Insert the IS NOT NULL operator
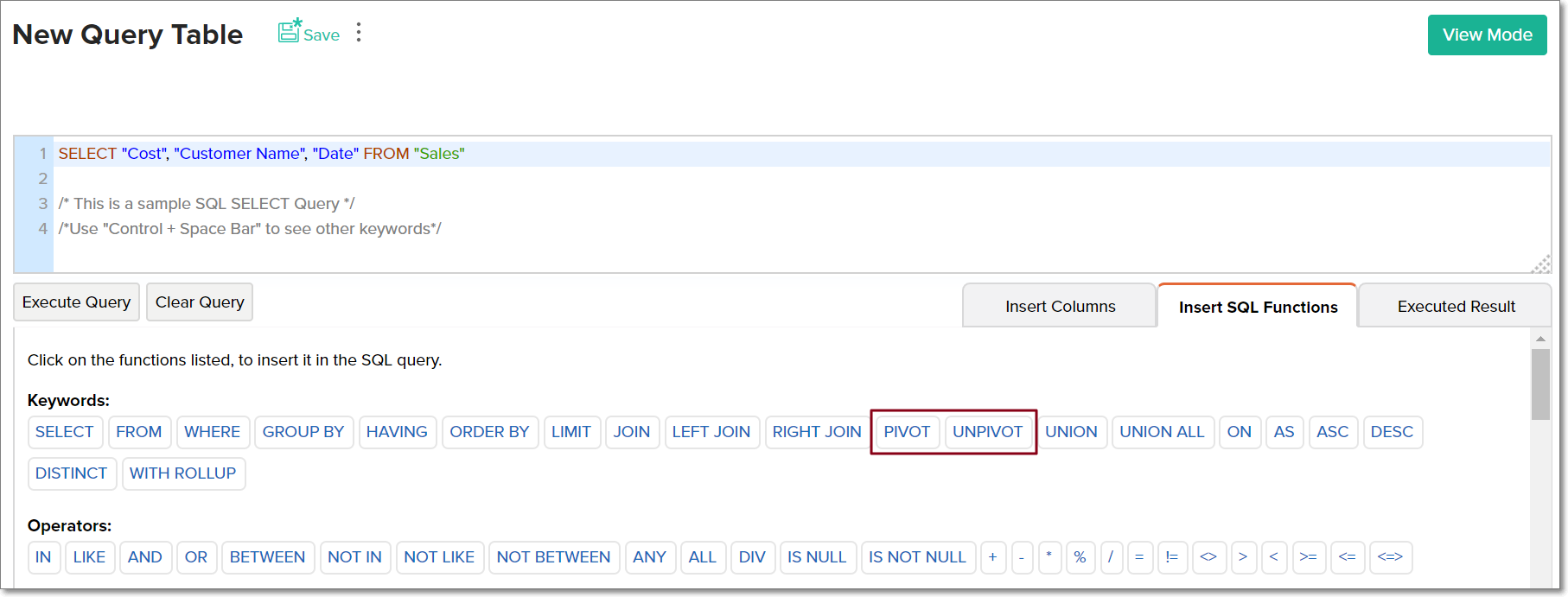Viewport: 1568px width, 597px height. click(x=918, y=557)
